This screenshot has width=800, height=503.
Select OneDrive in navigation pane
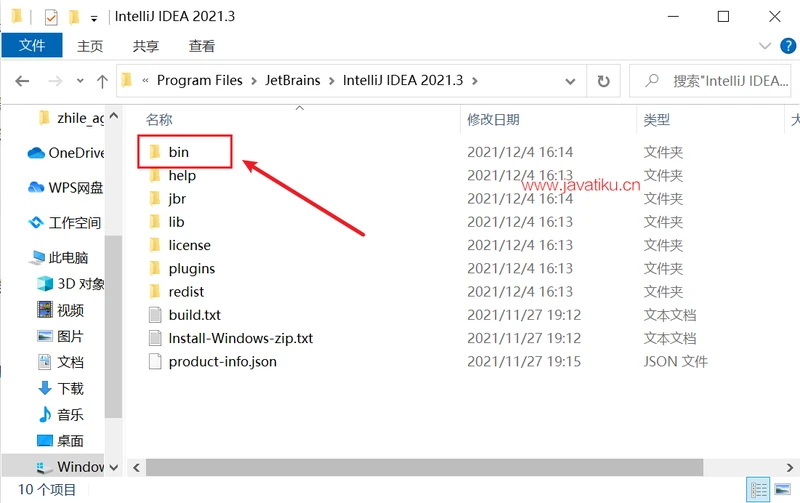pos(65,153)
